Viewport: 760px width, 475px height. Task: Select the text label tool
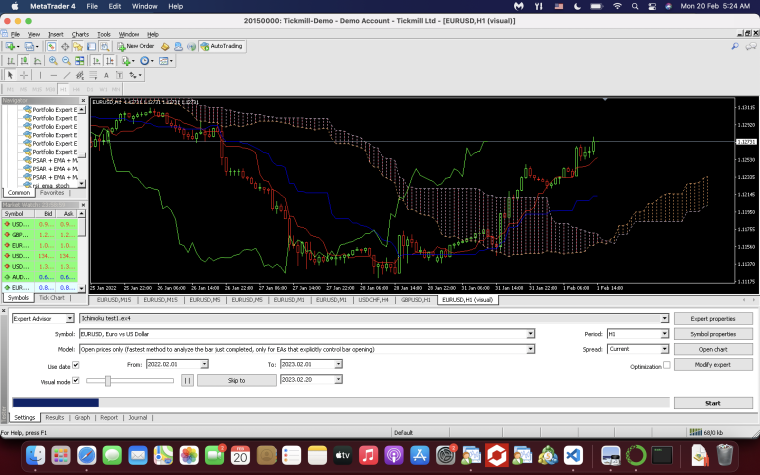click(106, 75)
